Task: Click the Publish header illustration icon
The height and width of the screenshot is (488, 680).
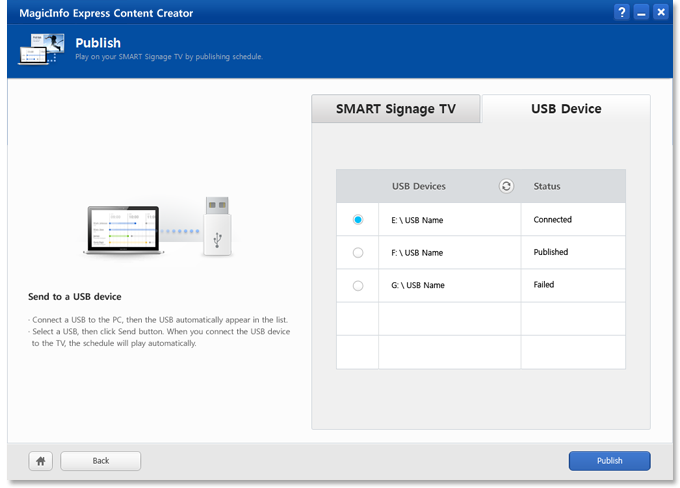Action: click(x=41, y=49)
